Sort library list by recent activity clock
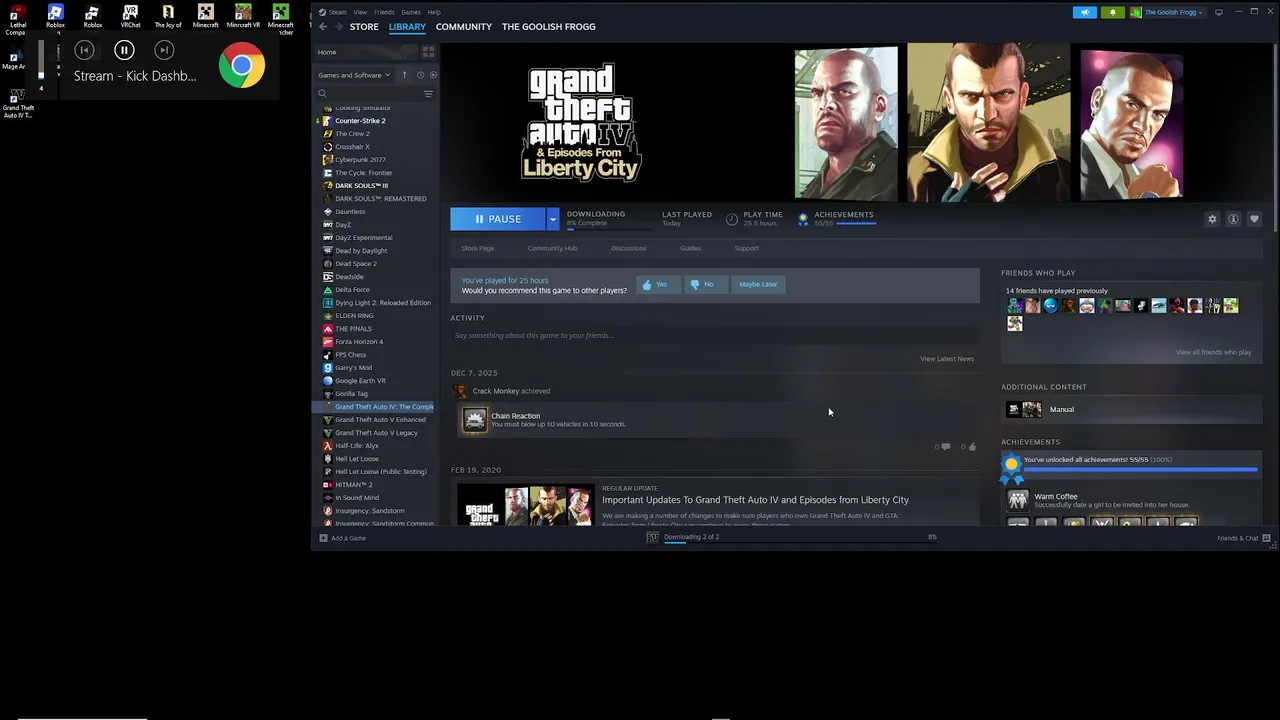1280x720 pixels. click(x=420, y=75)
